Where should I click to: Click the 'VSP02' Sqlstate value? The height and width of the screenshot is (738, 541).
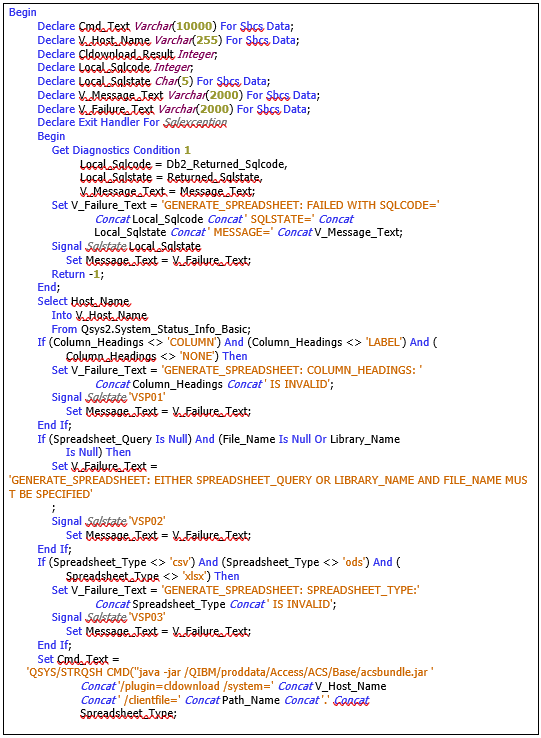click(146, 521)
